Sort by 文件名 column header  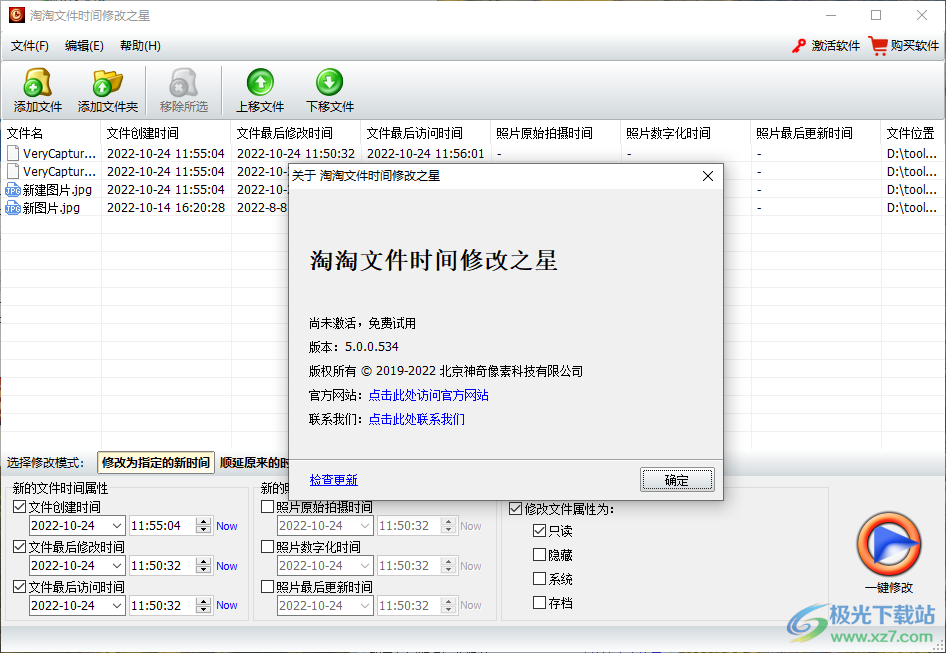coord(51,133)
